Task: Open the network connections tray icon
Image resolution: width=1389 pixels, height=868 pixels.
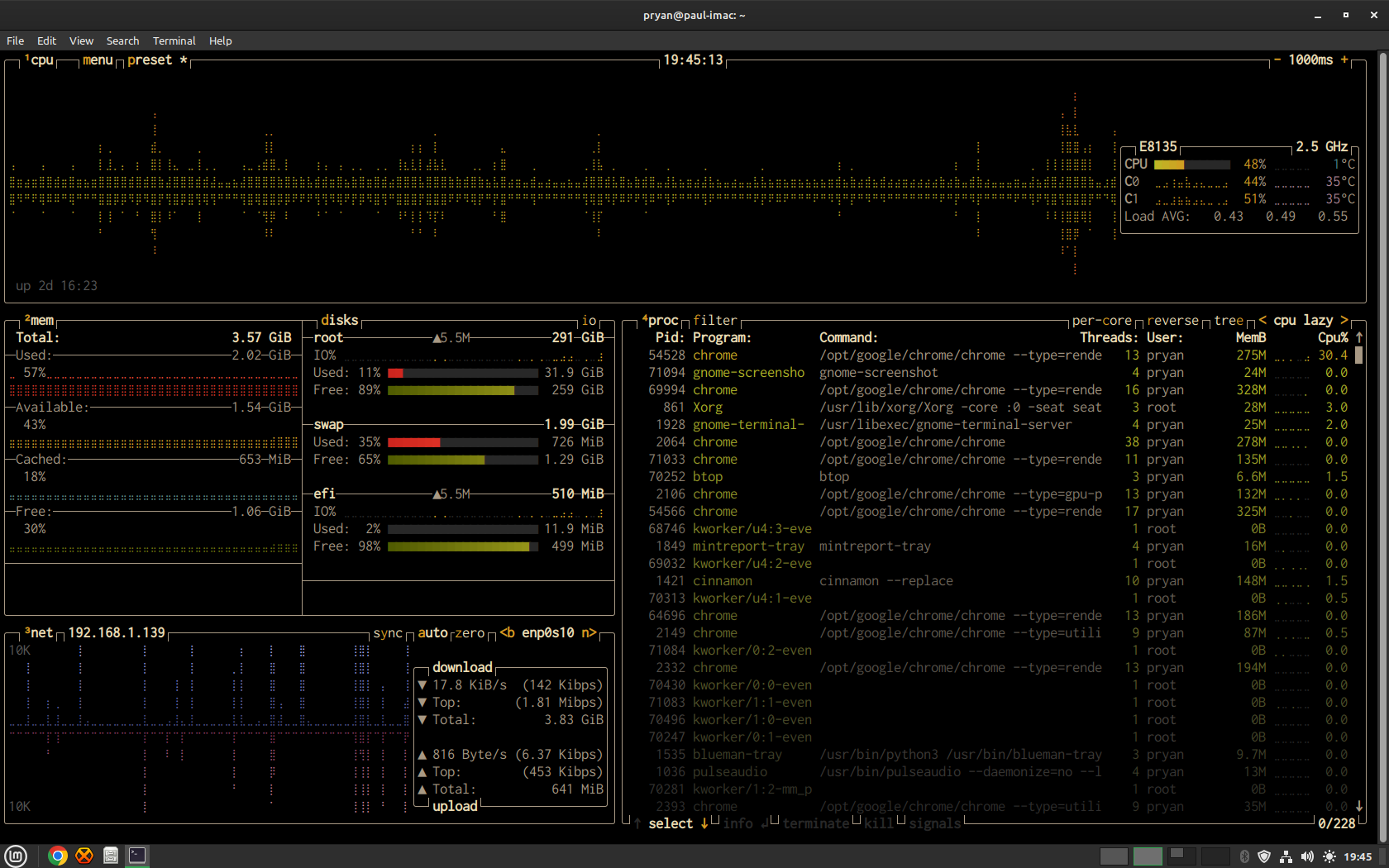Action: [1286, 856]
